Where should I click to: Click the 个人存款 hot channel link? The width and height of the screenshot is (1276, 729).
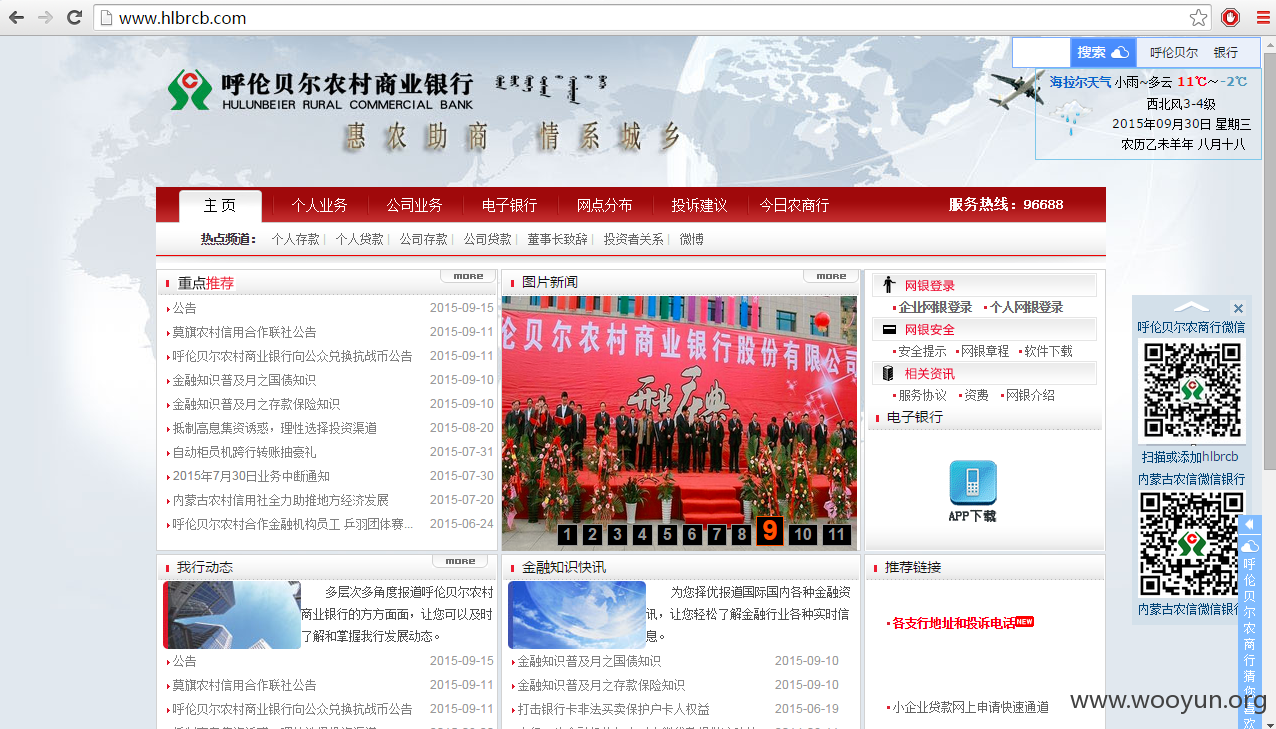(x=295, y=239)
